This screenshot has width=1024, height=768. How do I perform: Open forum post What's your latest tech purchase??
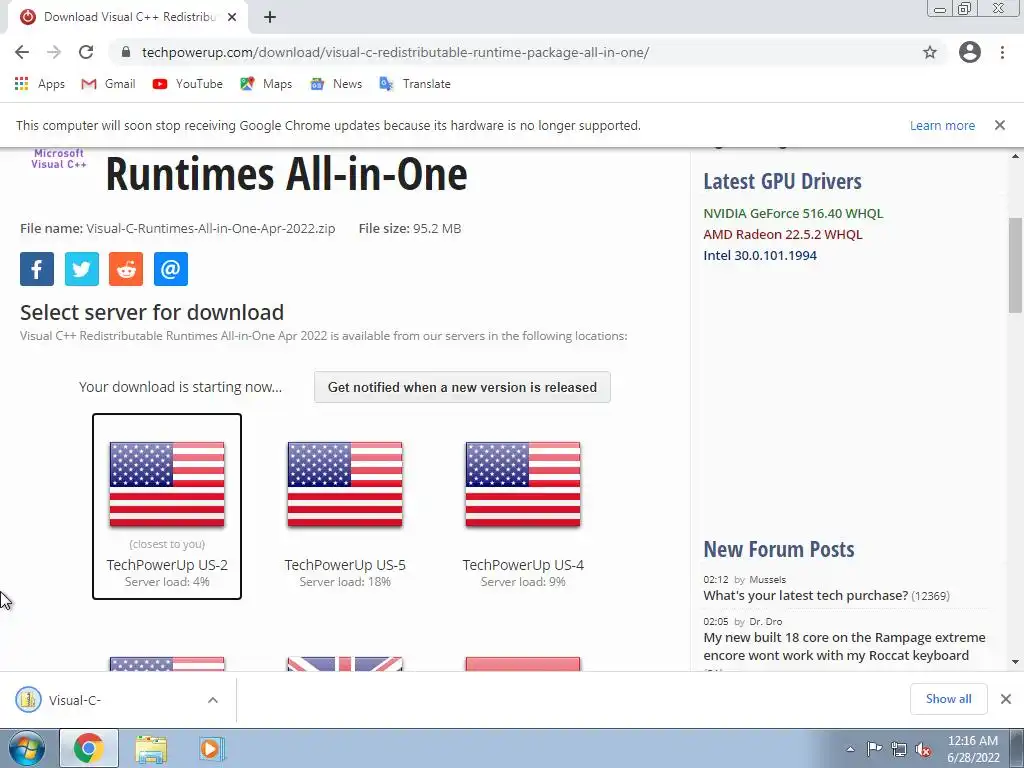click(x=805, y=596)
